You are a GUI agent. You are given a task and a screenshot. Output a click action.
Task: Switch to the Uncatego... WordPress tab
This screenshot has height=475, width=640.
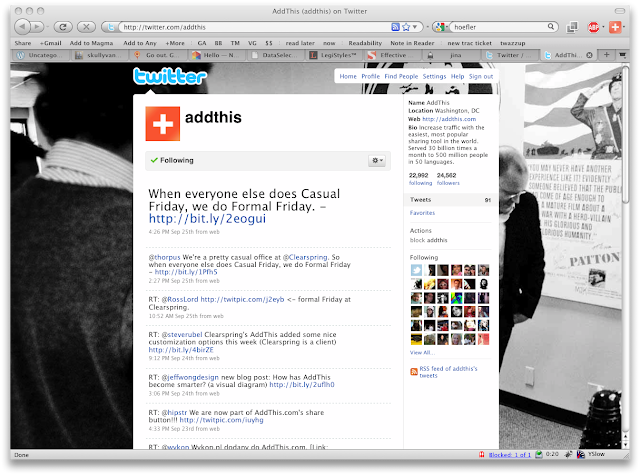[x=40, y=55]
